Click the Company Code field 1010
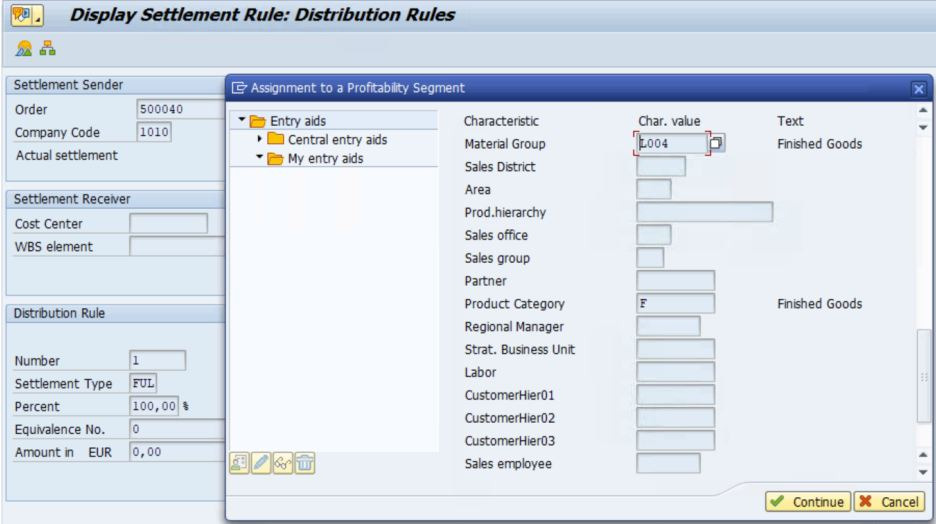The height and width of the screenshot is (524, 936). coord(154,132)
